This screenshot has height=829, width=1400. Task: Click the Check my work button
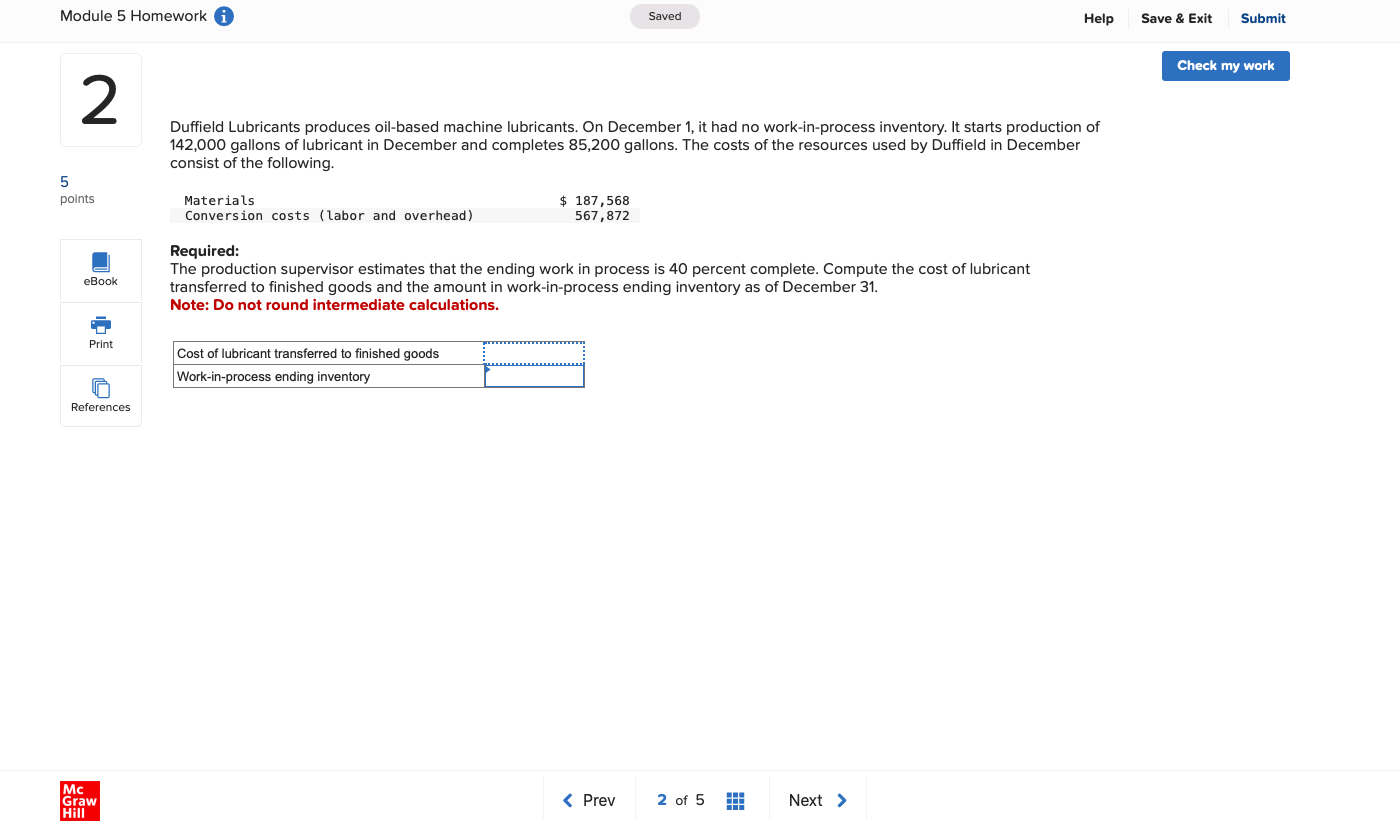coord(1225,65)
